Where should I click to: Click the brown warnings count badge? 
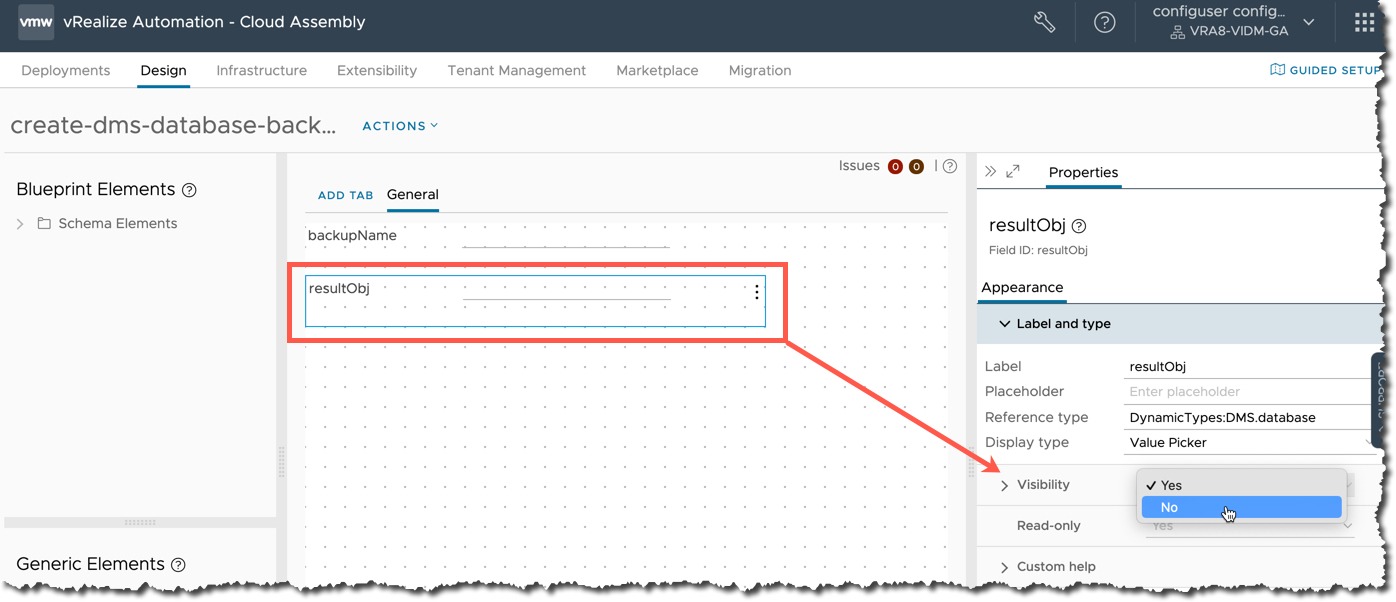click(x=916, y=167)
